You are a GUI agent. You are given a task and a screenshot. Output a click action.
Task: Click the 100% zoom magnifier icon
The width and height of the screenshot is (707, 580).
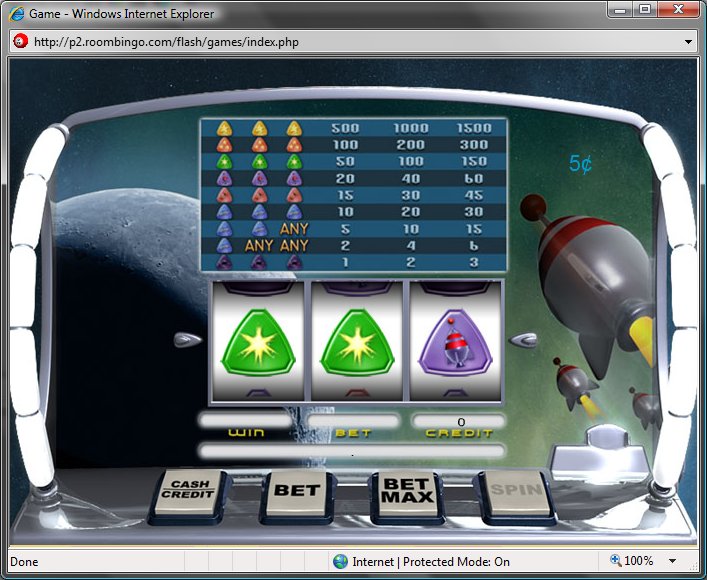pyautogui.click(x=615, y=560)
